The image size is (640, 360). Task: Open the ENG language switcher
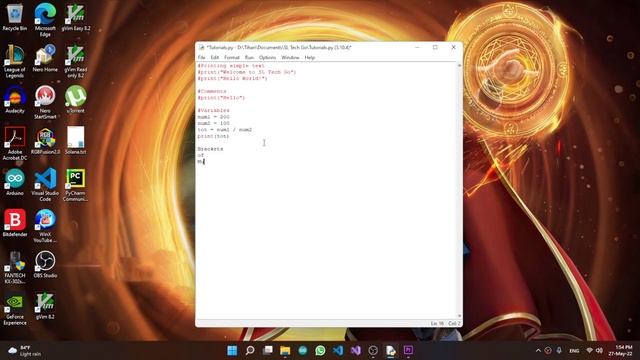574,351
